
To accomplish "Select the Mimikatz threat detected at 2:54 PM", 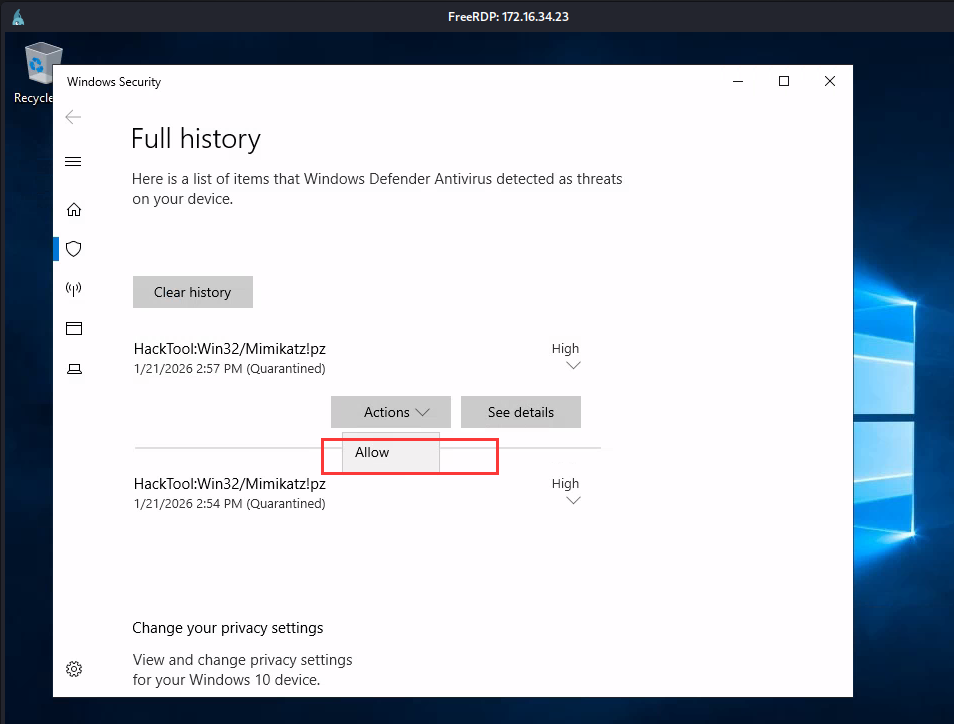I will pyautogui.click(x=230, y=484).
